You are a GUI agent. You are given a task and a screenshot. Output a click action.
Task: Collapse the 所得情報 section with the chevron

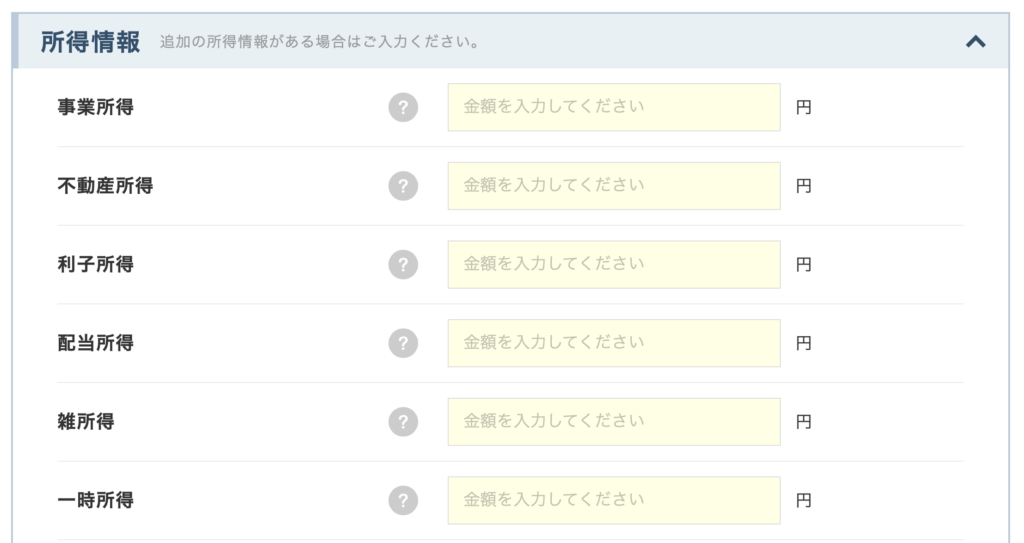click(976, 42)
